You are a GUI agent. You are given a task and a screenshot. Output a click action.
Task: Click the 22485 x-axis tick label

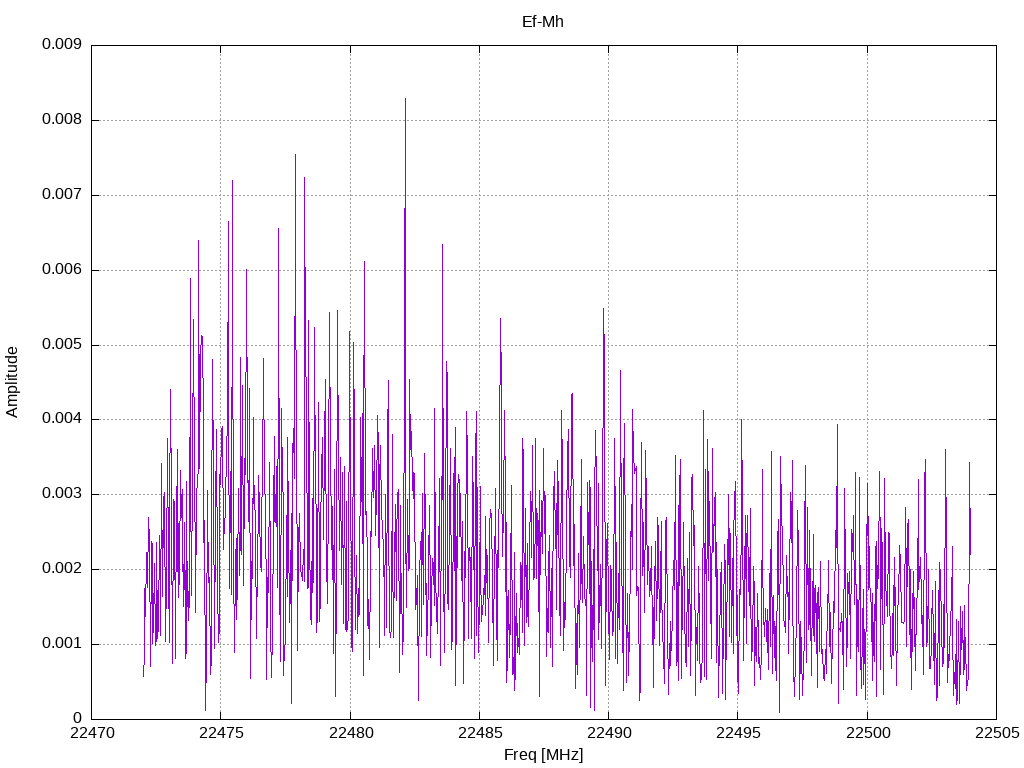[x=480, y=733]
